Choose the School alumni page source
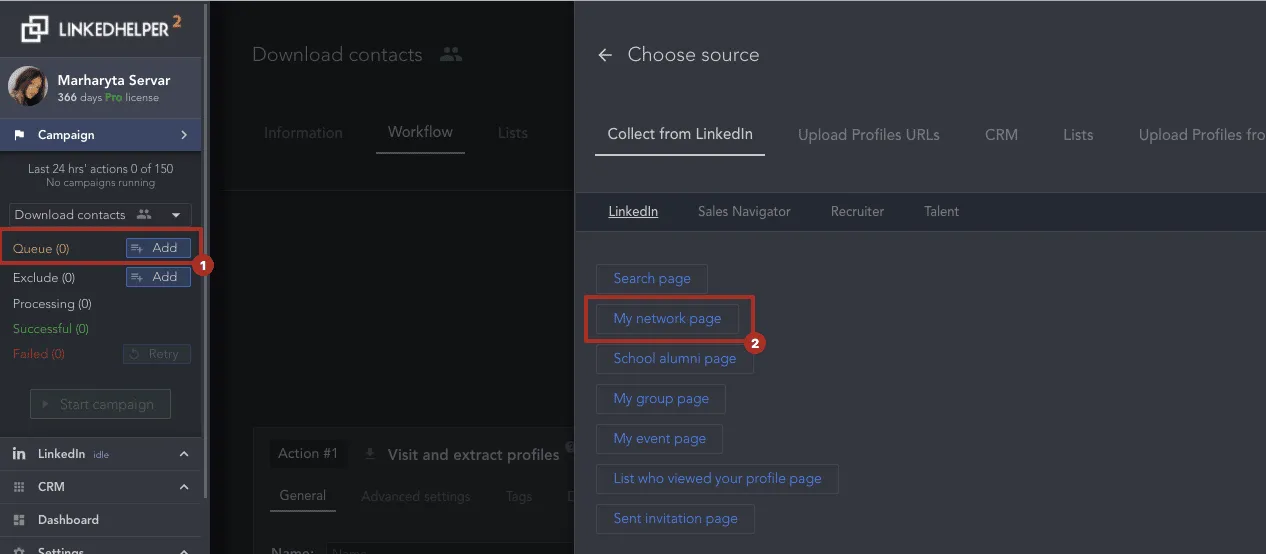This screenshot has height=554, width=1266. 675,359
